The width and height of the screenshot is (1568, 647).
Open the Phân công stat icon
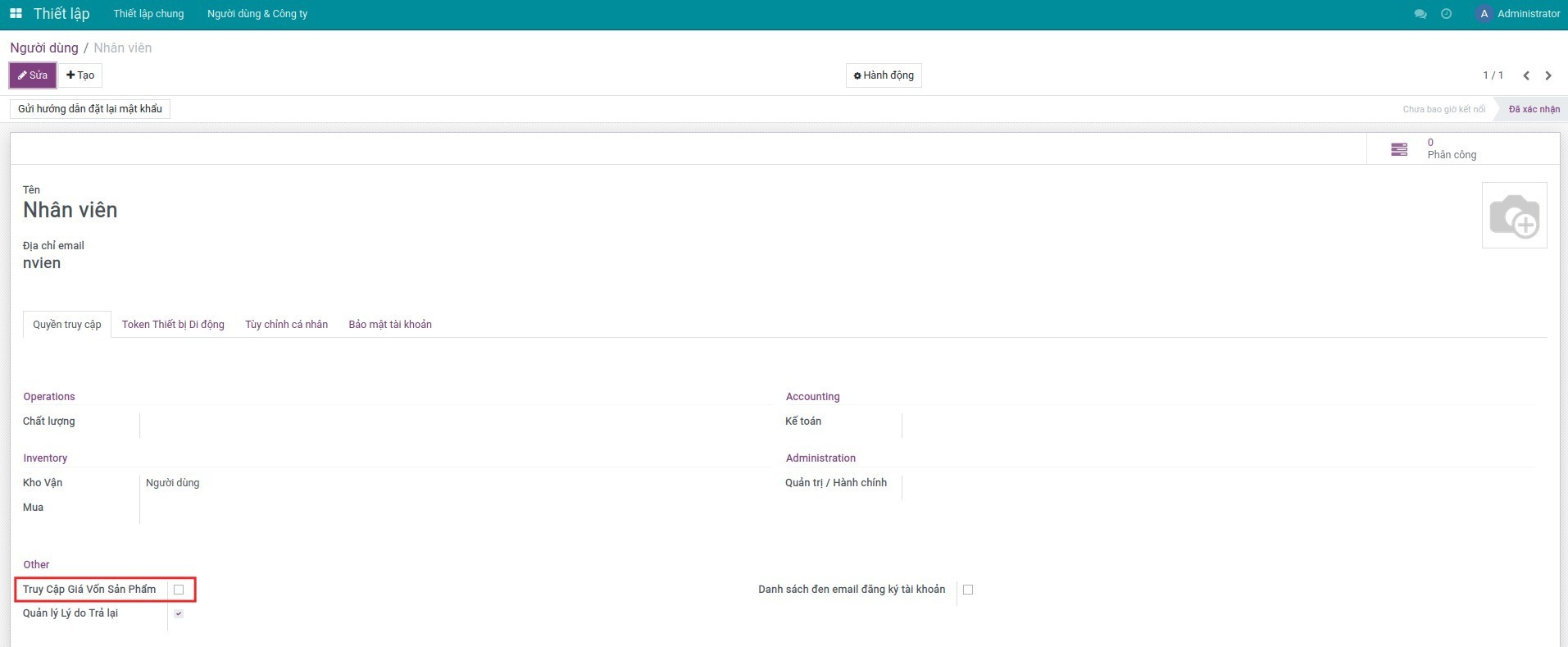coord(1399,149)
